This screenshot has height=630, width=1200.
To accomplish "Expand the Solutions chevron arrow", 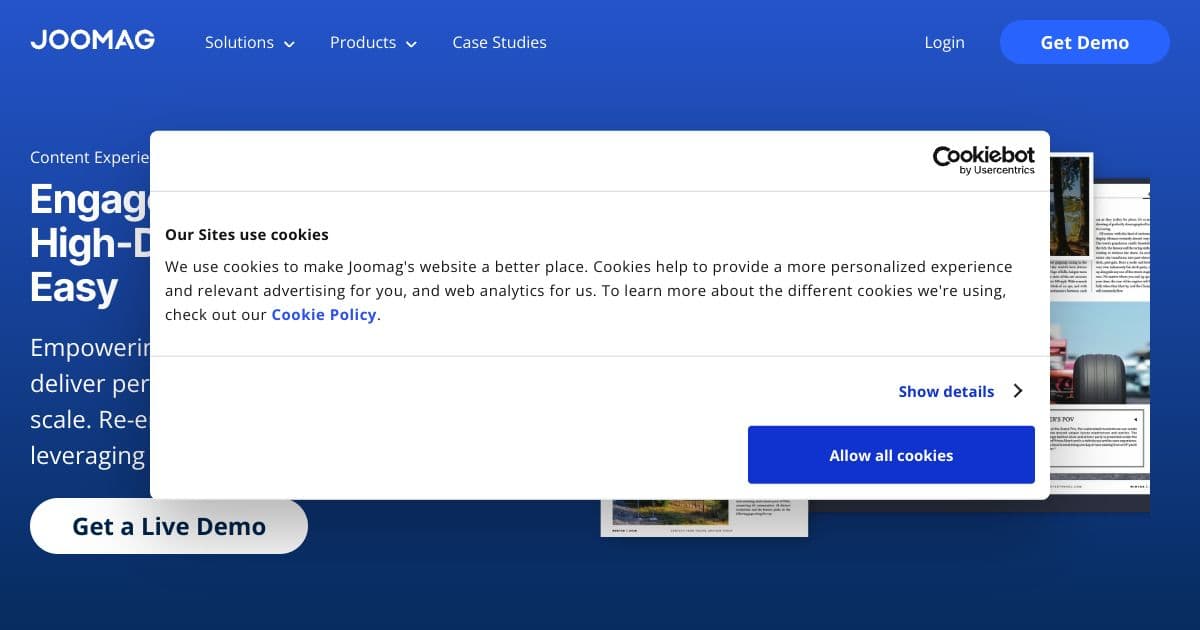I will [x=290, y=44].
